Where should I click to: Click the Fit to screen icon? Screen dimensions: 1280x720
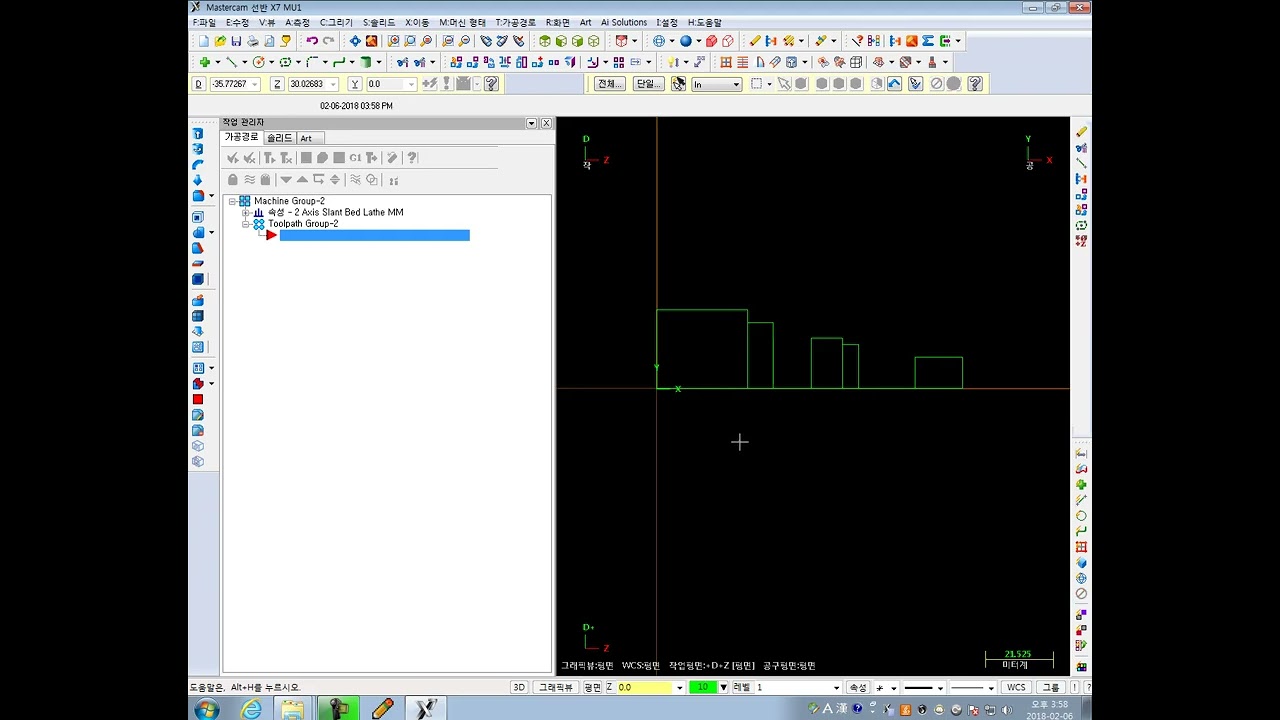(x=355, y=41)
